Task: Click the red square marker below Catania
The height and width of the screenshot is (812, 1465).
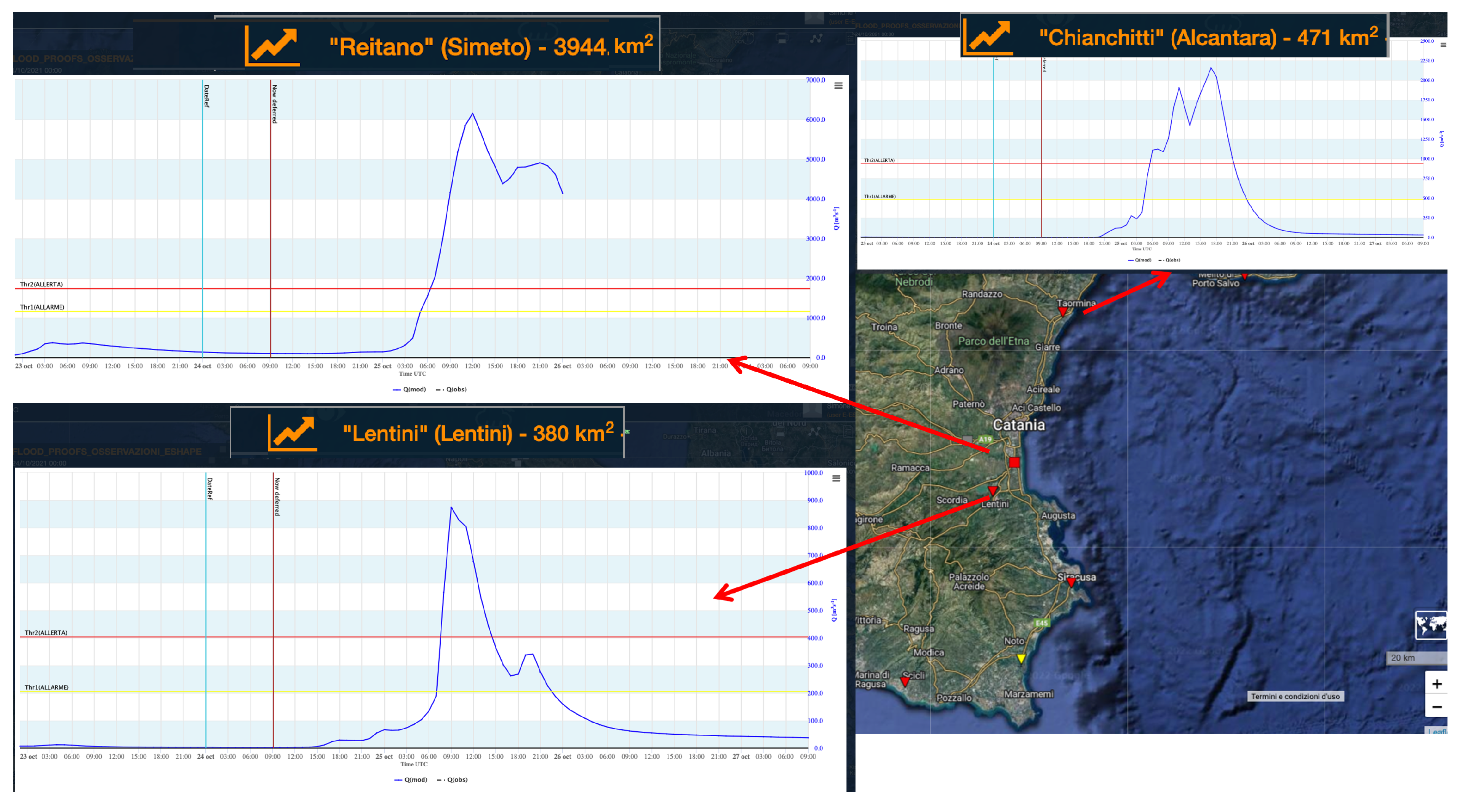Action: [x=1014, y=463]
